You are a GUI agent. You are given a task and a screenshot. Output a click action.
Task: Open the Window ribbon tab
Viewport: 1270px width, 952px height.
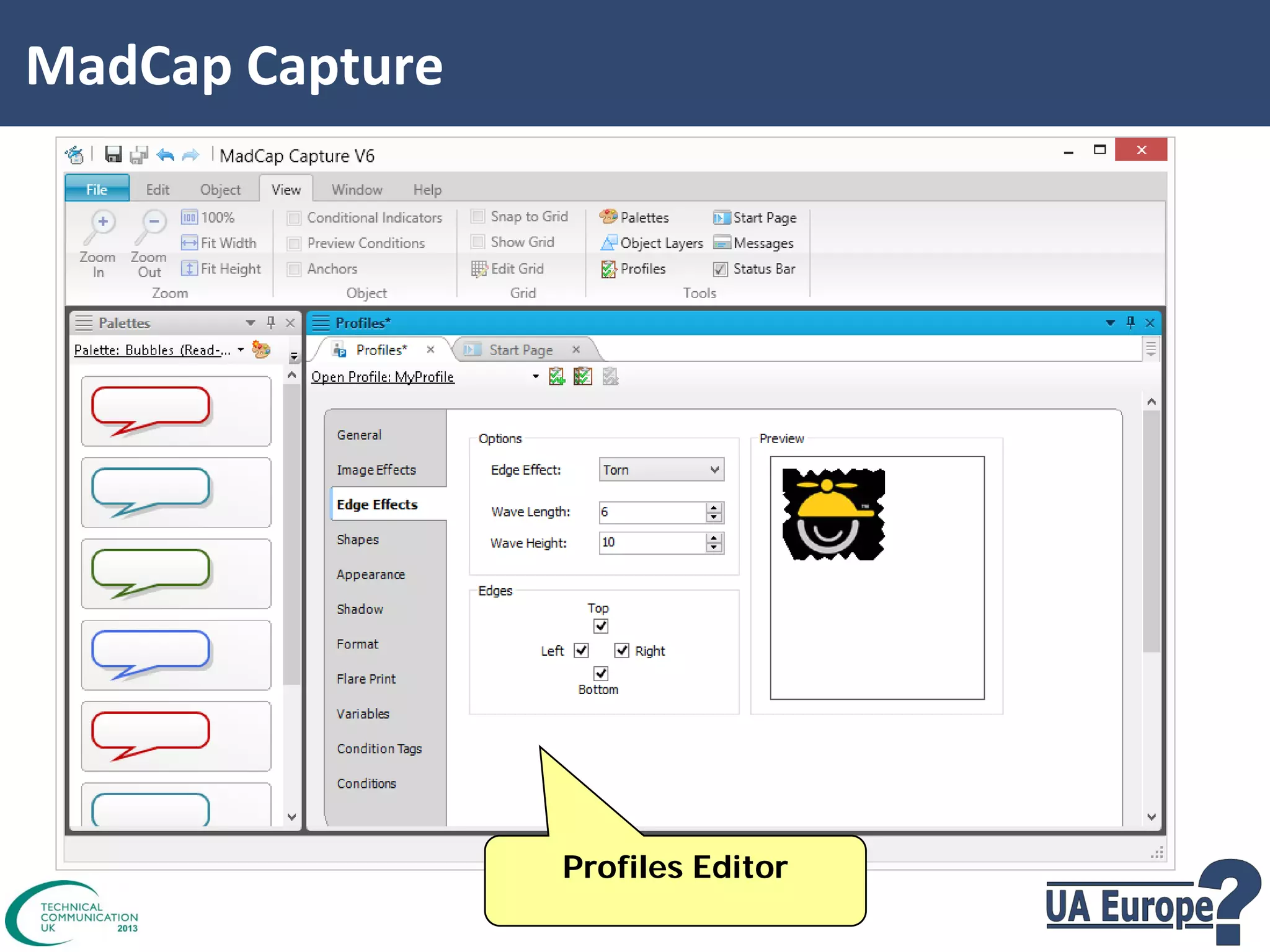(x=357, y=189)
